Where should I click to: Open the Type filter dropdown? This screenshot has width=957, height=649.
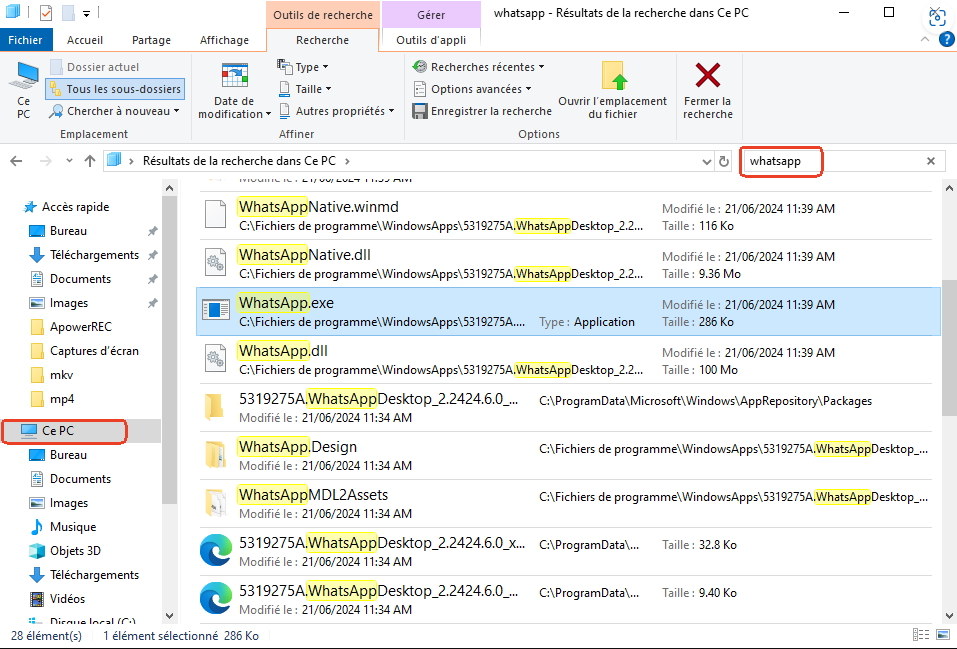tap(303, 67)
